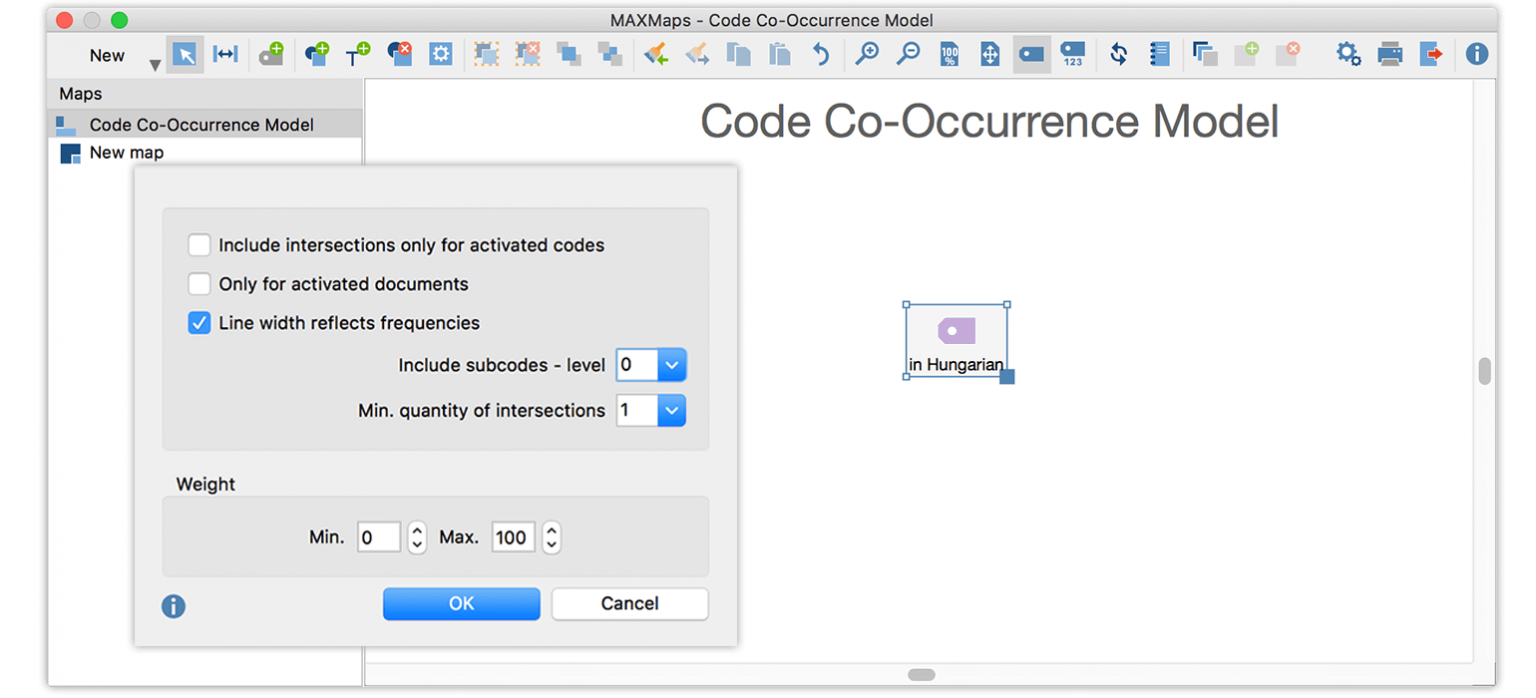Open the New map dropdown arrow
This screenshot has width=1536, height=698.
[x=154, y=65]
